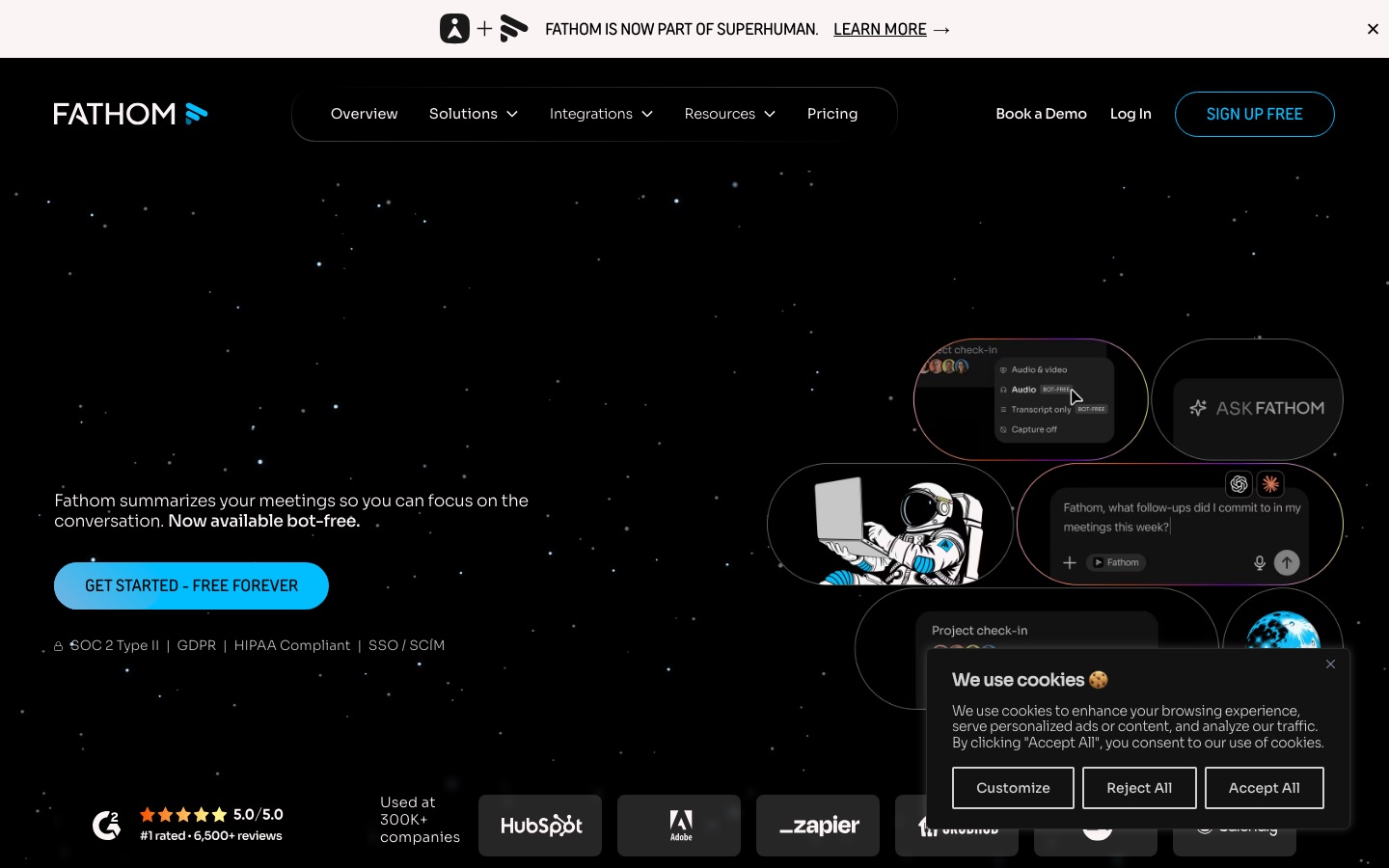Click the plus icon in the prompt box
This screenshot has height=868, width=1389.
1070,562
